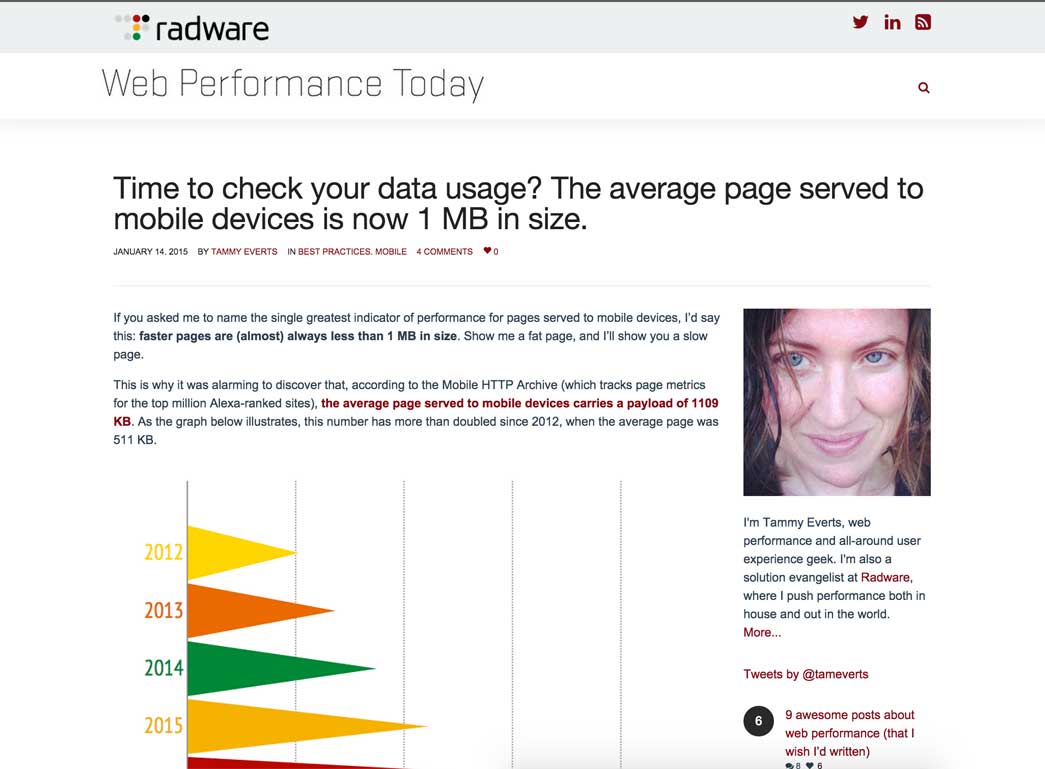Viewport: 1045px width, 769px height.
Task: Click the comment bubble icon under the popular post
Action: (x=790, y=764)
